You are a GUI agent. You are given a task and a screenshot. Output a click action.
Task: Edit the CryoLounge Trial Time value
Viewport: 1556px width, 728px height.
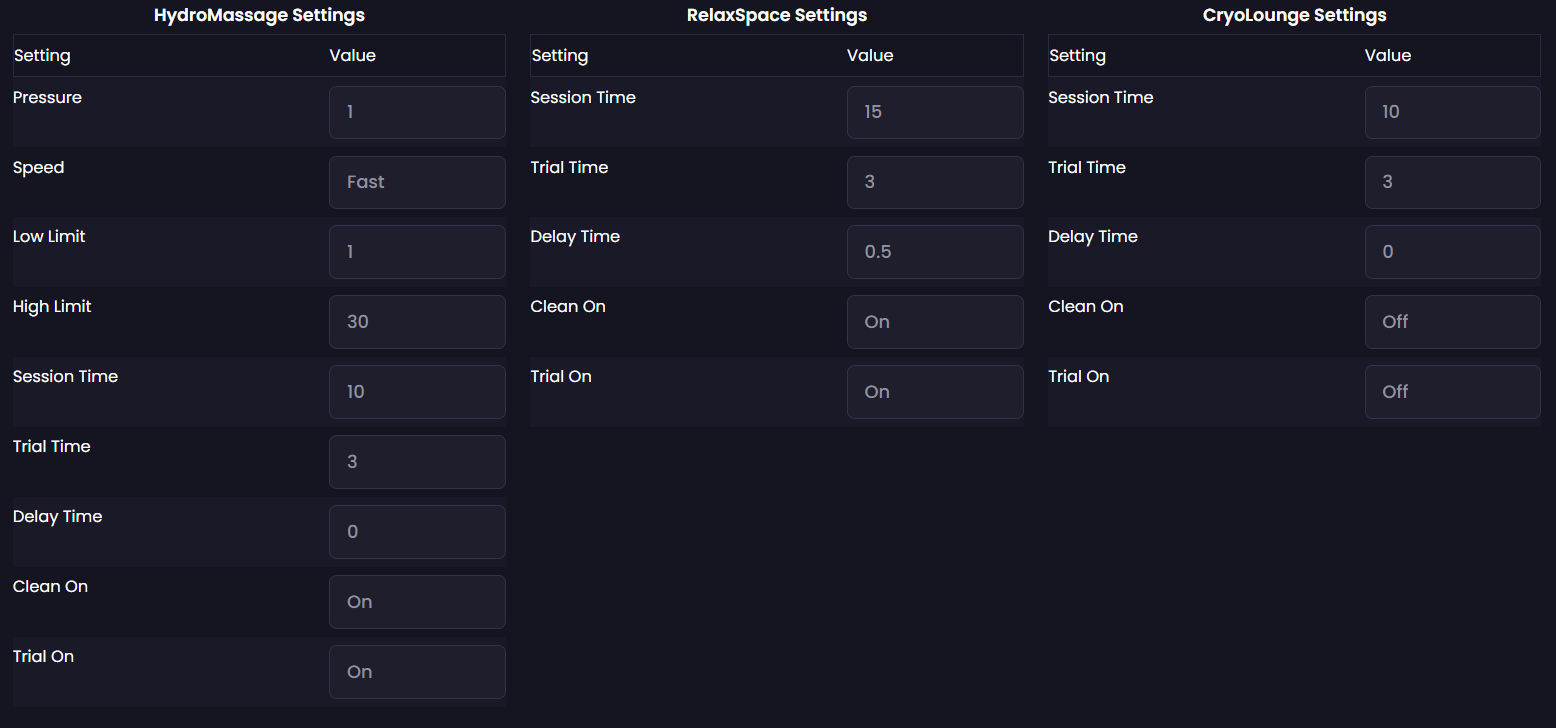[x=1452, y=182]
